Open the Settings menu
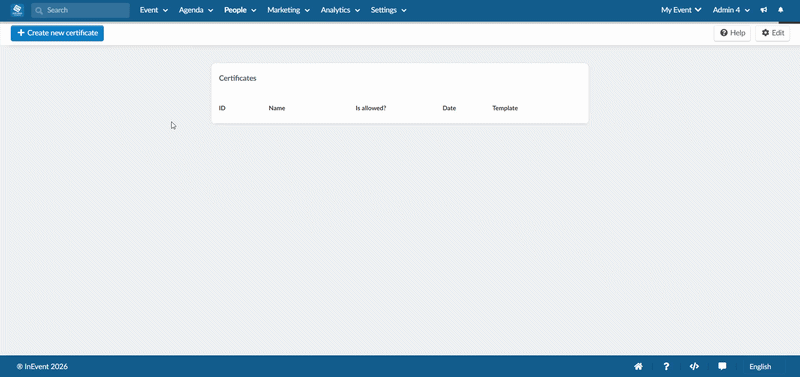Viewport: 800px width, 377px height. pyautogui.click(x=388, y=10)
